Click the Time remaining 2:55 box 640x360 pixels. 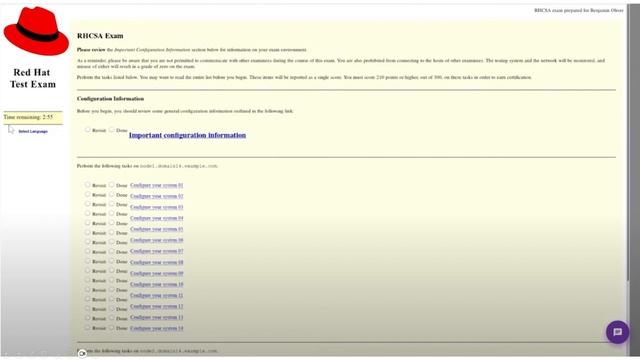(x=33, y=118)
